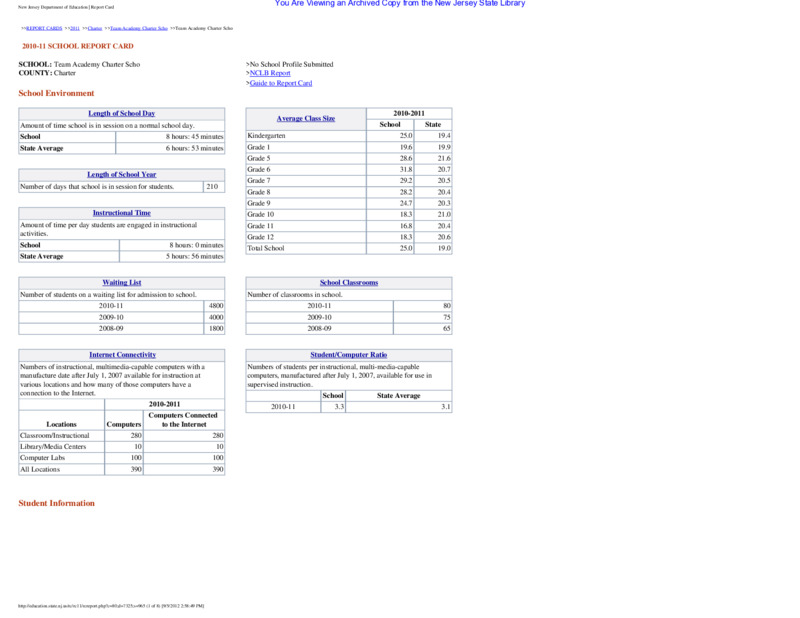Viewport: 800px width, 618px height.
Task: Select Grade 6 school class size "31.8"
Action: point(406,169)
